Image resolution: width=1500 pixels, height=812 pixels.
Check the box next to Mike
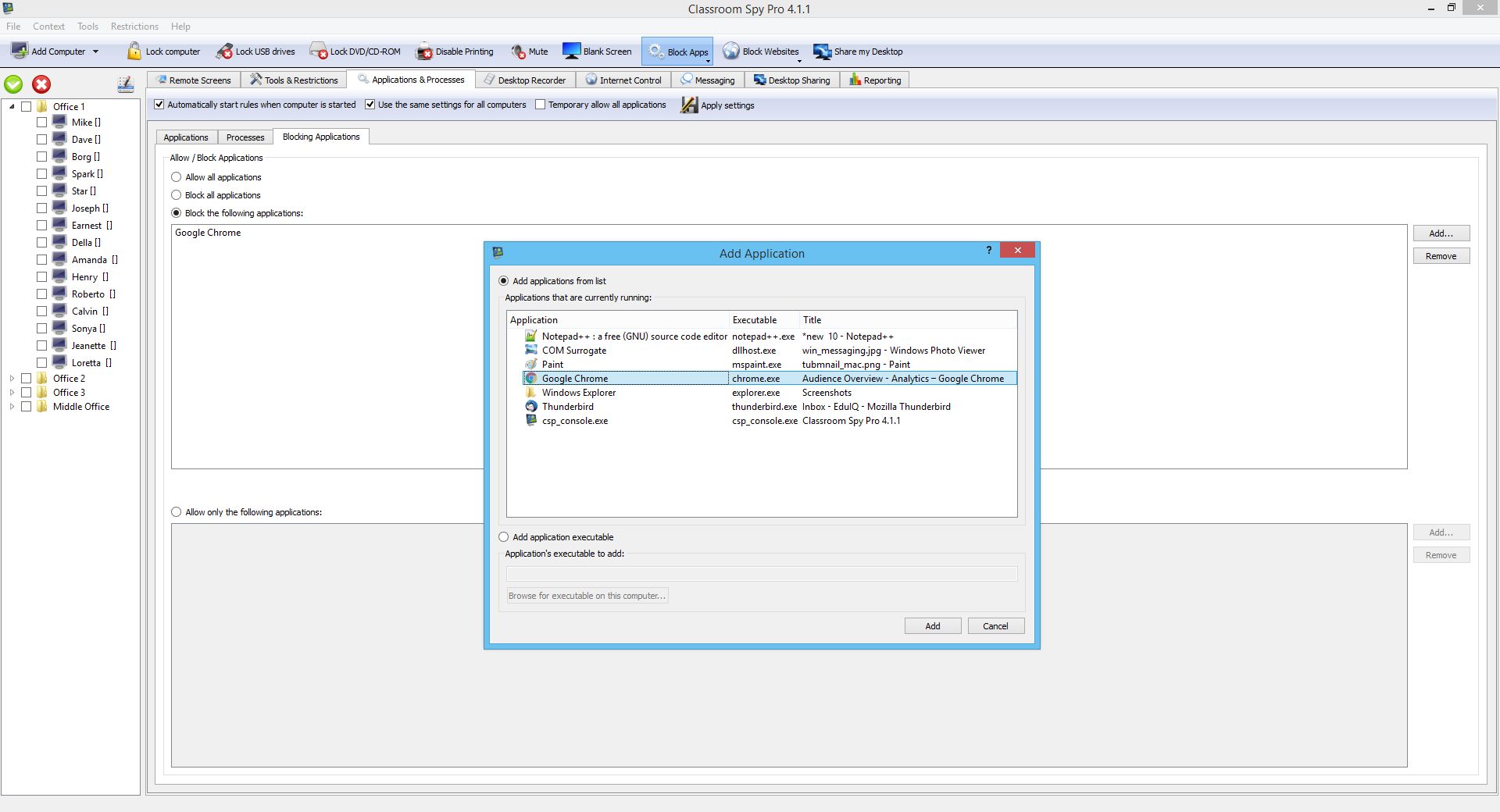click(42, 123)
